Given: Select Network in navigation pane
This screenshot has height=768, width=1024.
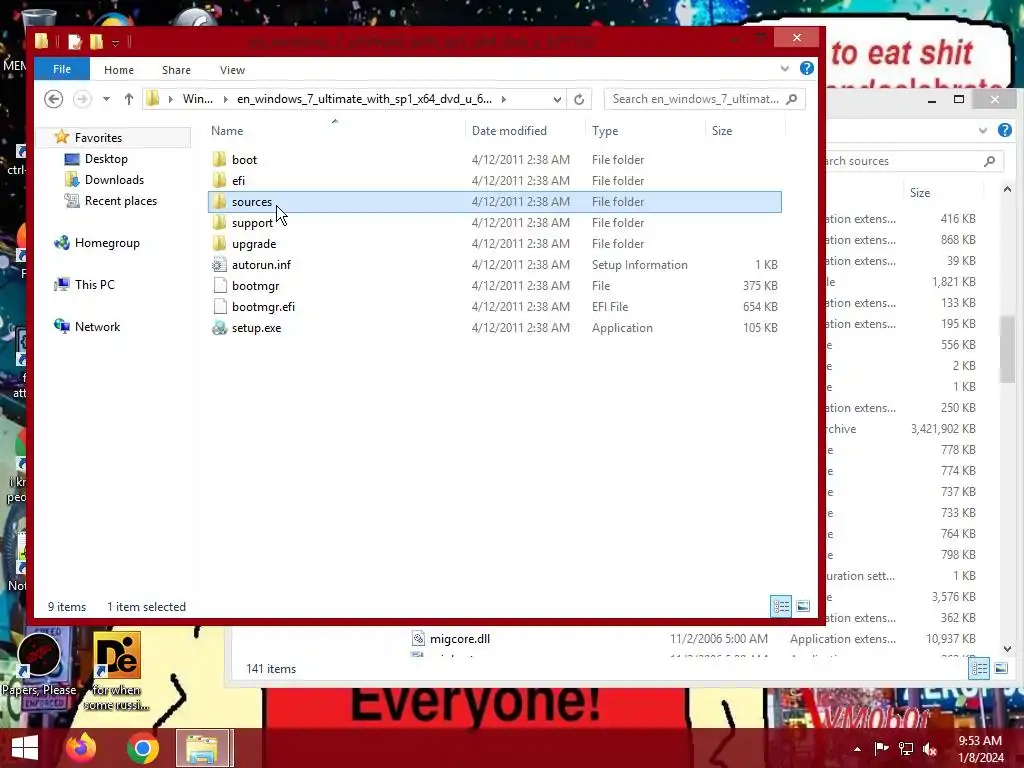Looking at the screenshot, I should (x=97, y=327).
